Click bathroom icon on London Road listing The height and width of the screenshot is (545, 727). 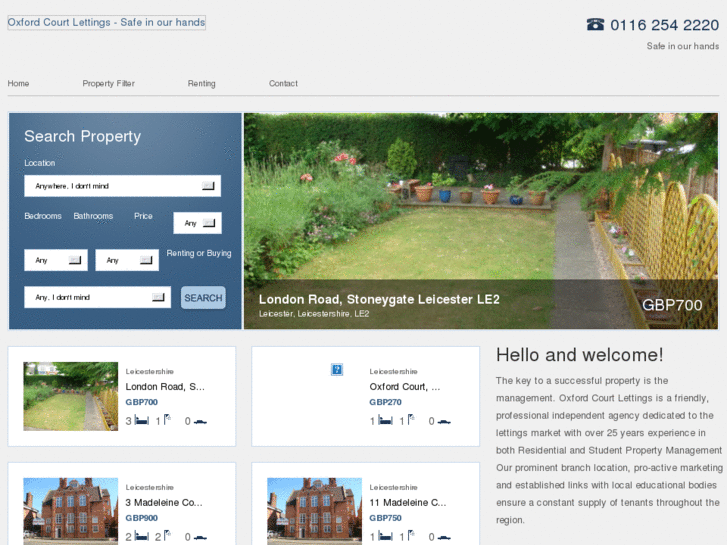[x=167, y=420]
